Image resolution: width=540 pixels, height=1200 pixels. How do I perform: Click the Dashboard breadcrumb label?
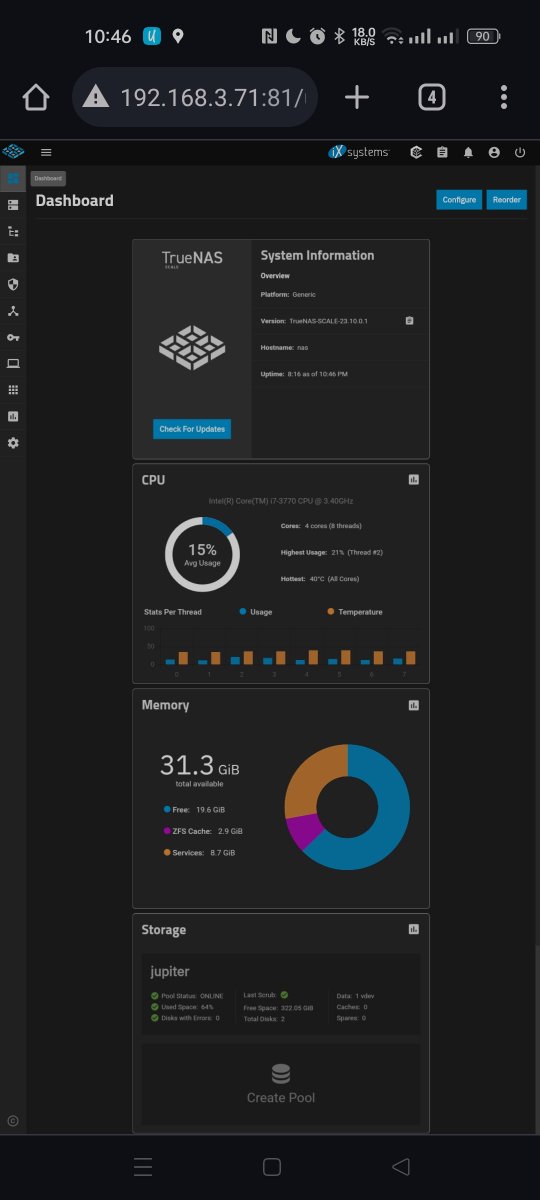click(48, 178)
